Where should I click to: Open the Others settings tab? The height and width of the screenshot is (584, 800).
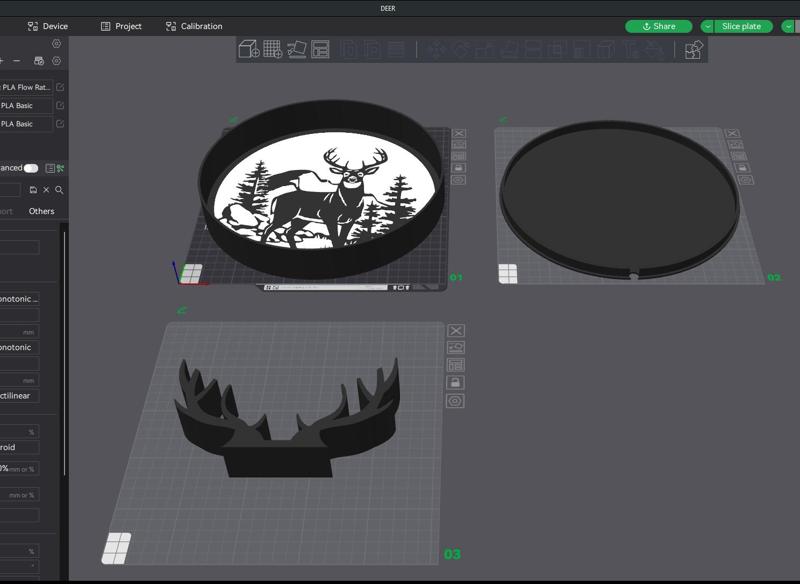coord(41,211)
